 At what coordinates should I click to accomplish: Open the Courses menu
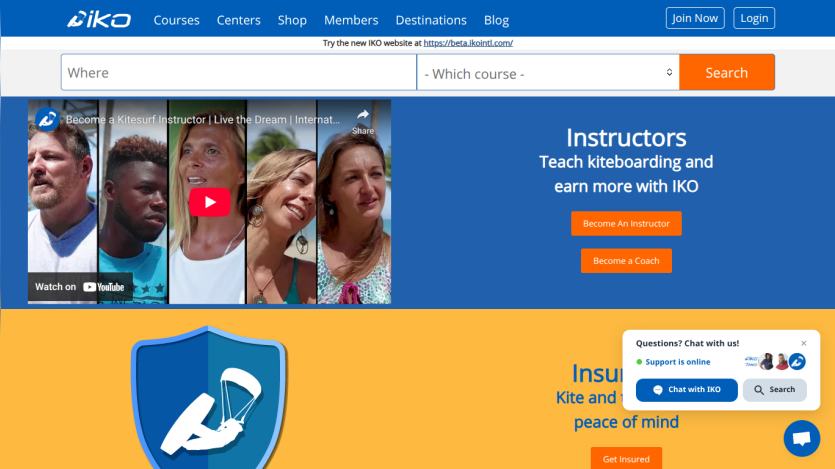tap(176, 20)
